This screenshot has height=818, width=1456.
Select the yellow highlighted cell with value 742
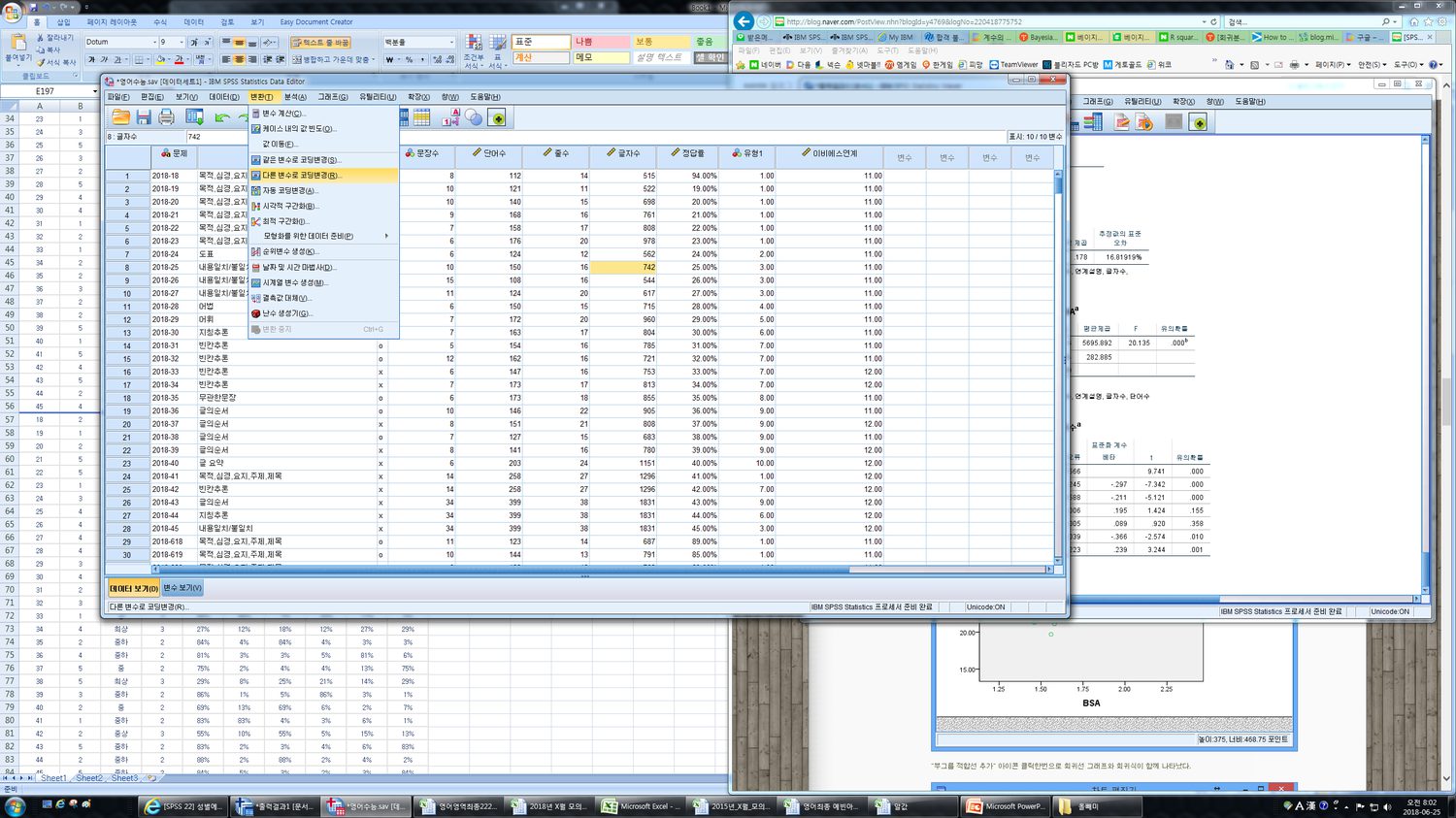tap(622, 267)
